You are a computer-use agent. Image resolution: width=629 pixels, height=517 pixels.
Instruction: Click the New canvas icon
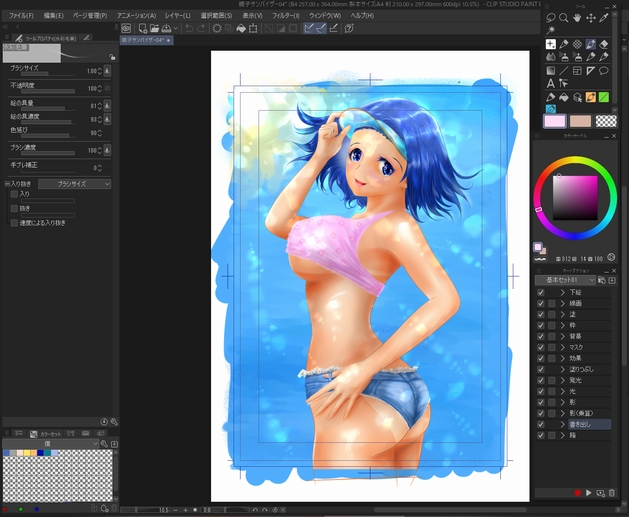142,28
